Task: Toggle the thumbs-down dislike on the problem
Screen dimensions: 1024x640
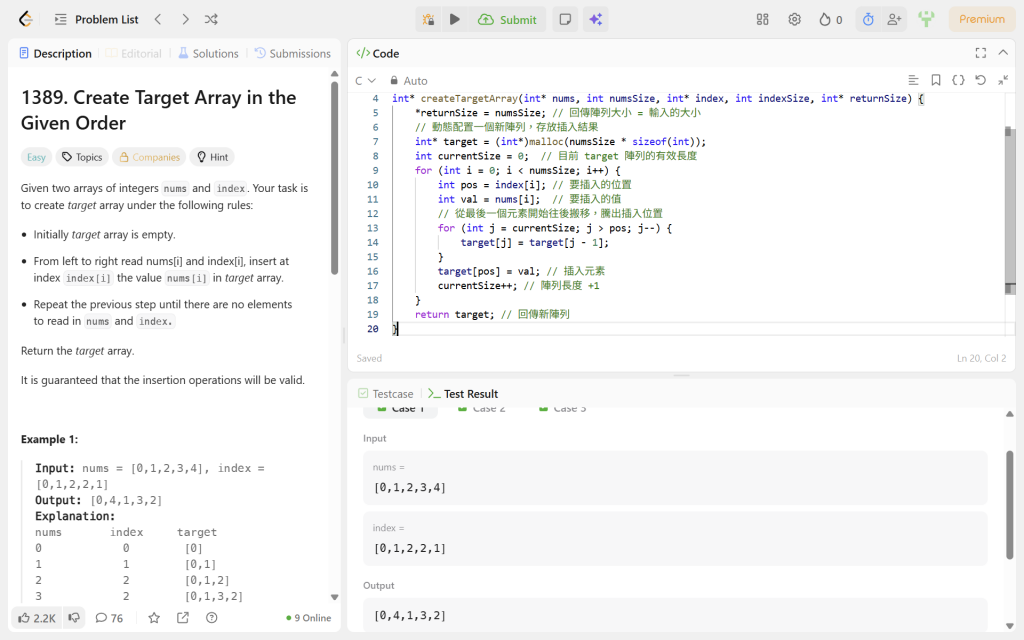Action: (x=74, y=618)
